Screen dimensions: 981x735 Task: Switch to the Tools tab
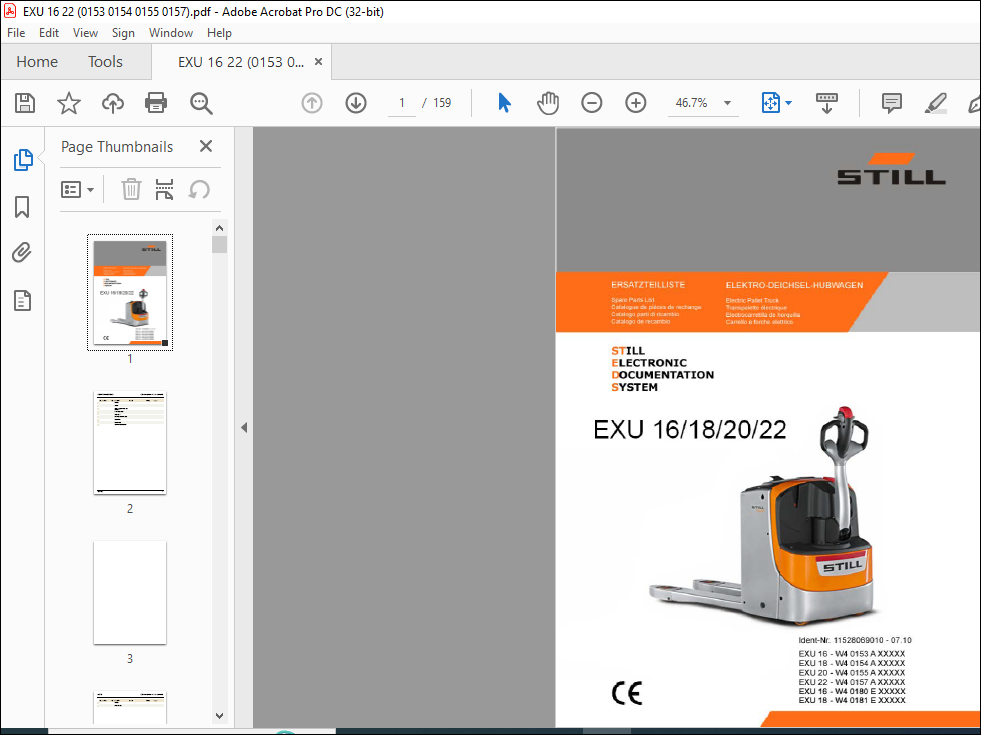click(105, 61)
